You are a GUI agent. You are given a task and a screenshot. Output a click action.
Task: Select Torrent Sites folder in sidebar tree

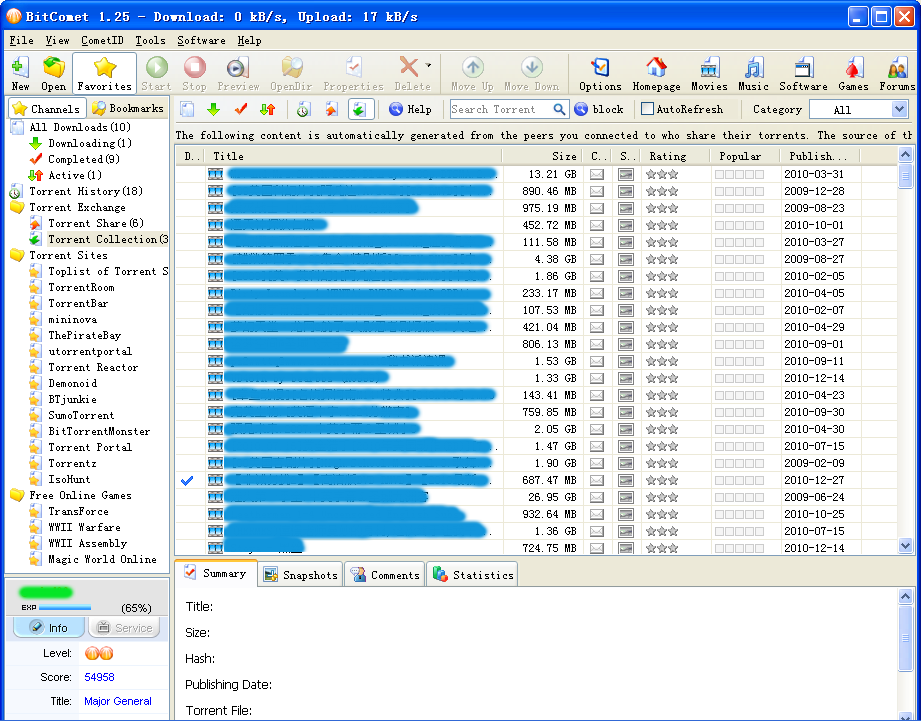tap(67, 255)
